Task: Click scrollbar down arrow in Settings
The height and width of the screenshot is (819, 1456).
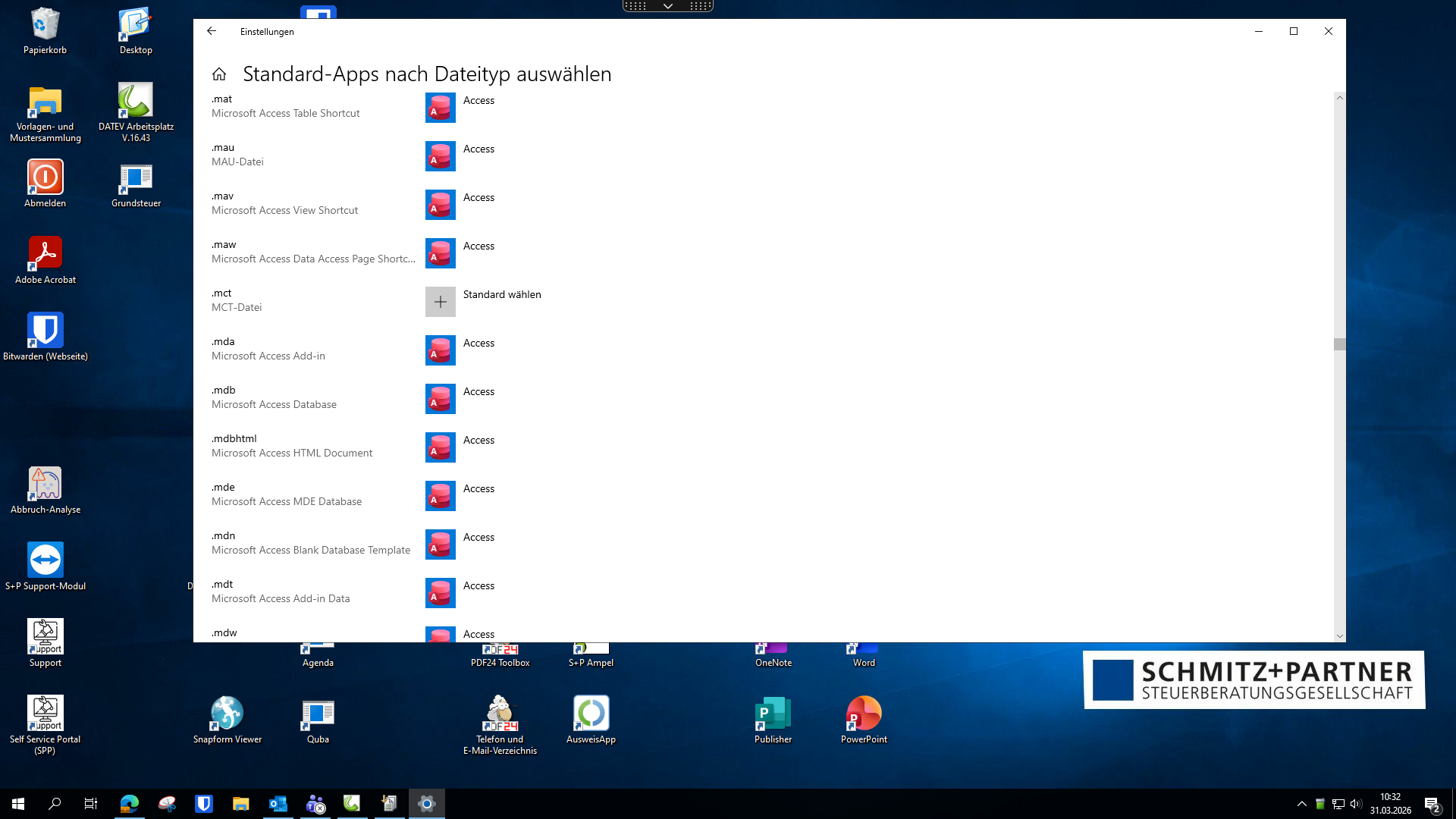Action: (1339, 636)
